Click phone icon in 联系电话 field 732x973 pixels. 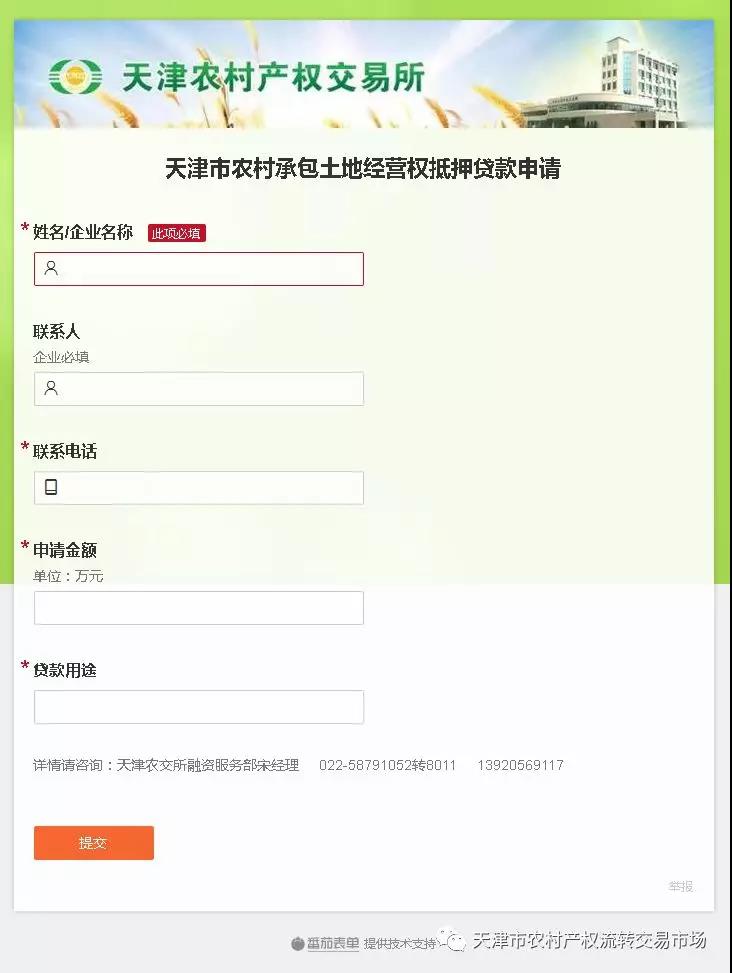51,487
